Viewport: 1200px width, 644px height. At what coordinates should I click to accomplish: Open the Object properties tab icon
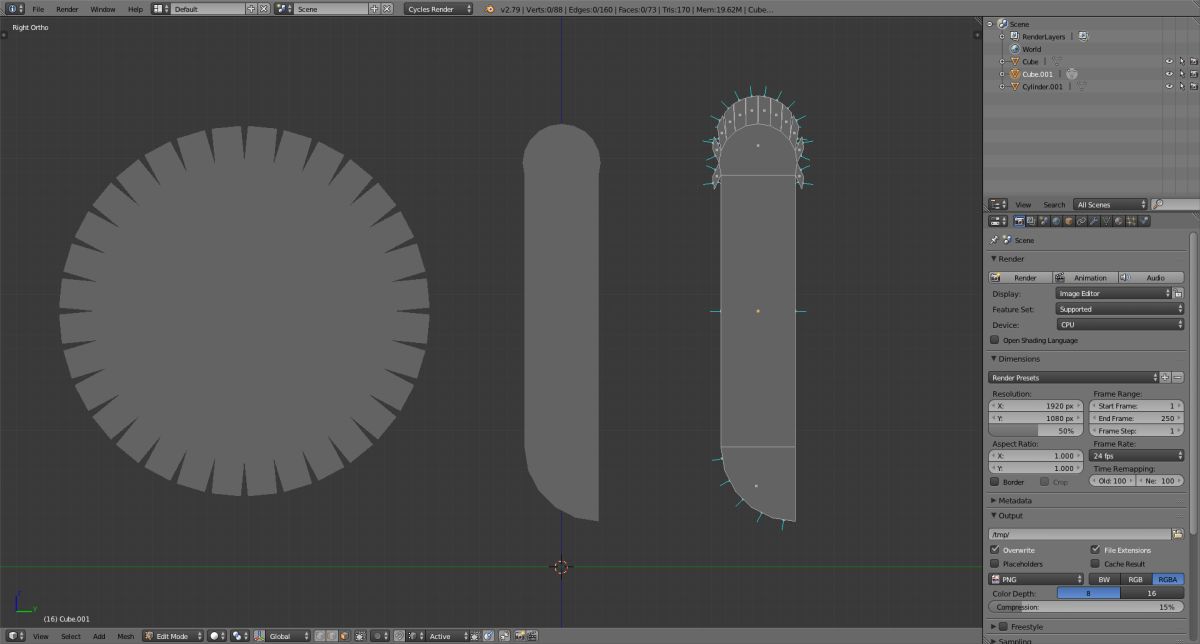coord(1069,221)
